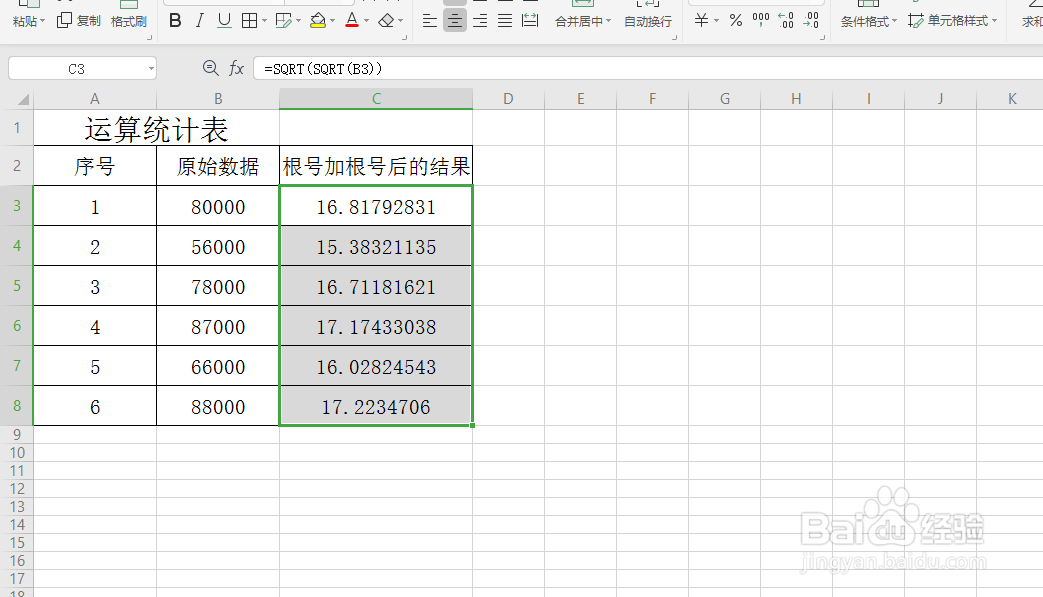The width and height of the screenshot is (1043, 597).
Task: Apply the red font color
Action: coord(352,21)
